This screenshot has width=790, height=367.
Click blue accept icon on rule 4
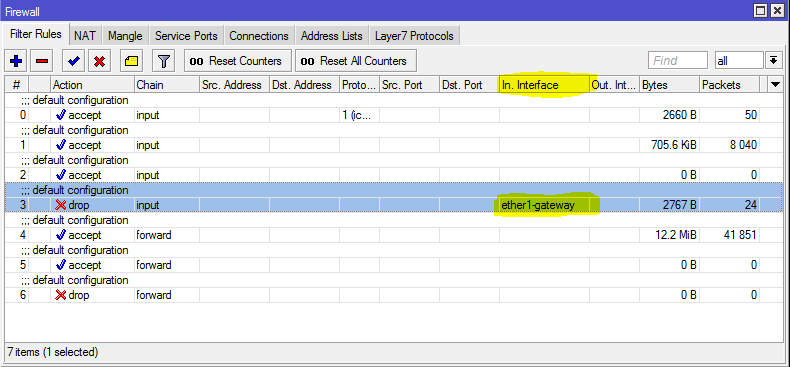pos(61,235)
